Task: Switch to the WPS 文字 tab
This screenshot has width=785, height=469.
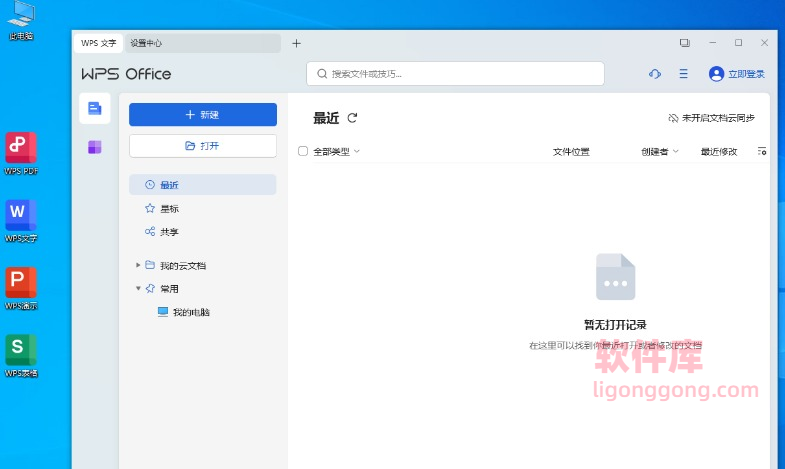Action: (x=99, y=43)
